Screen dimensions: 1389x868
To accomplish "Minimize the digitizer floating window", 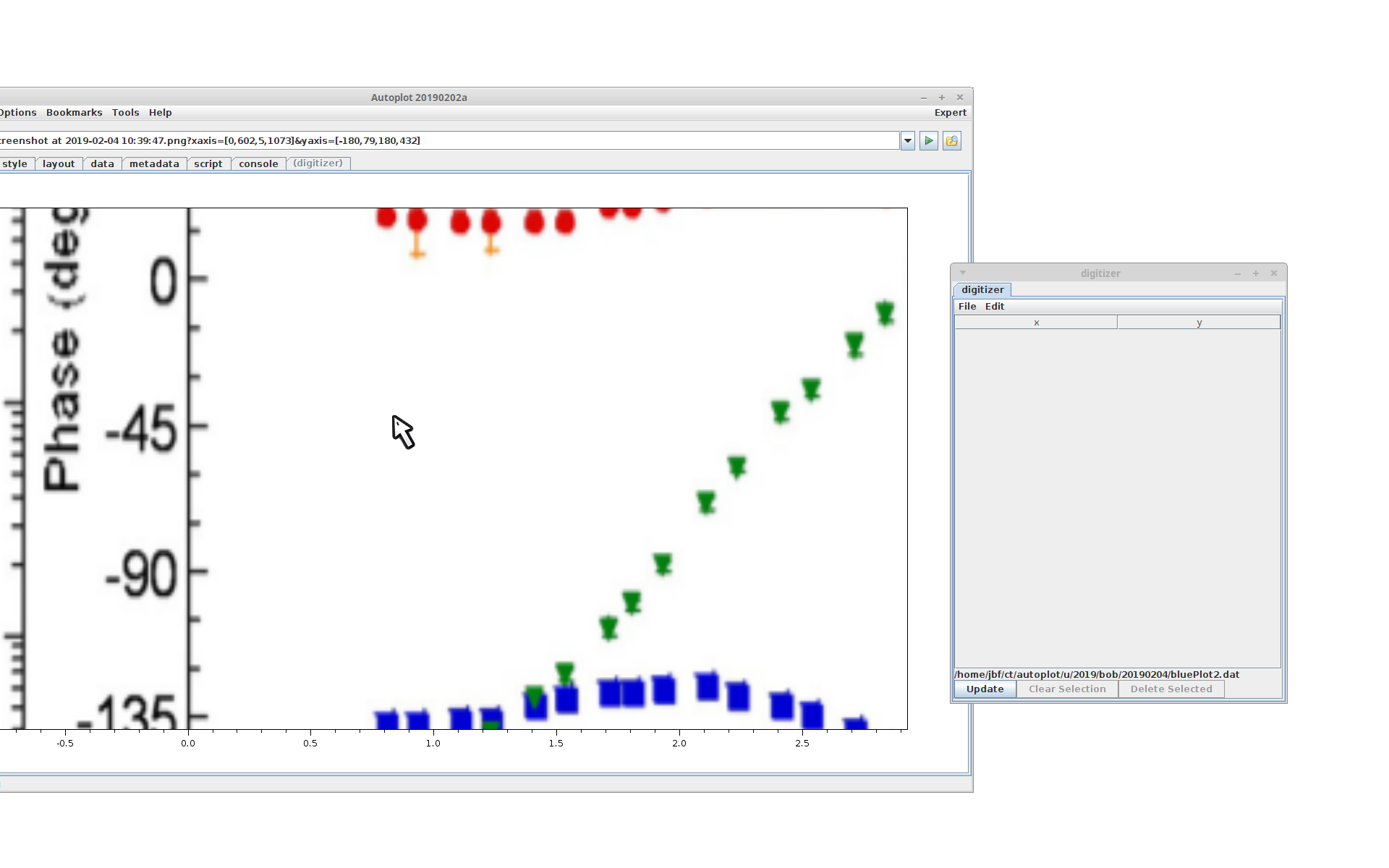I will (1238, 273).
